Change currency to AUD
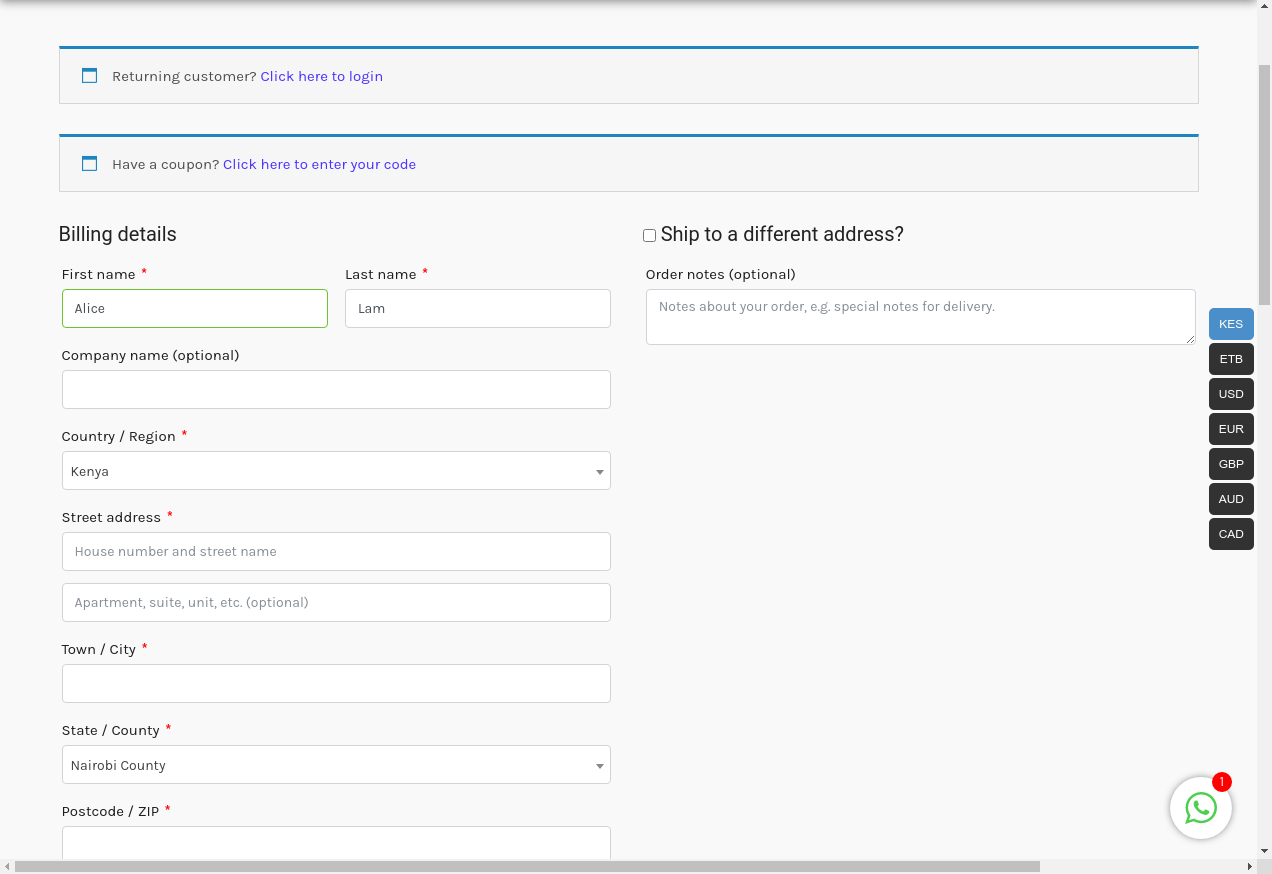The image size is (1272, 874). click(x=1231, y=499)
